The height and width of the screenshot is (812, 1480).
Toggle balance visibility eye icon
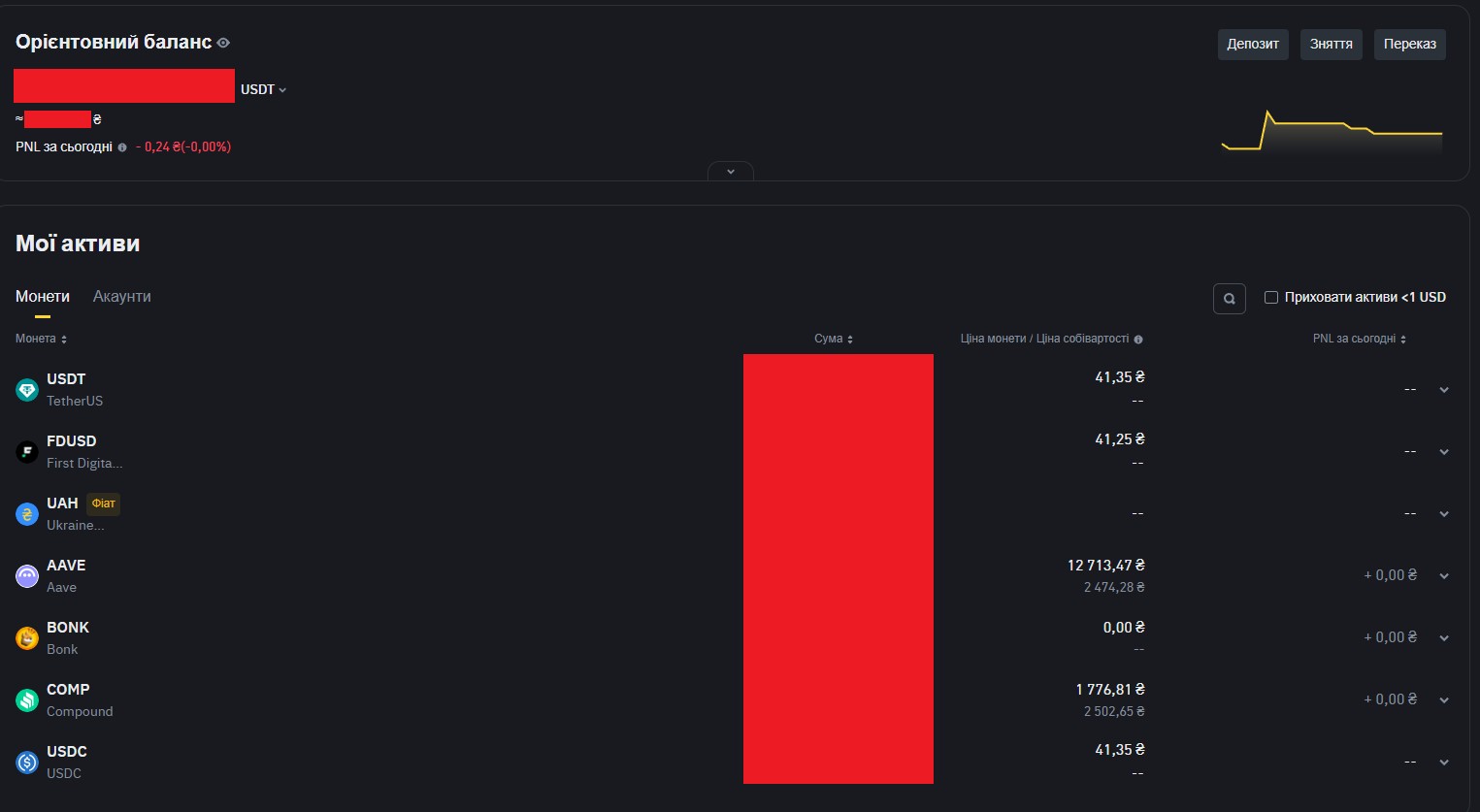(223, 43)
